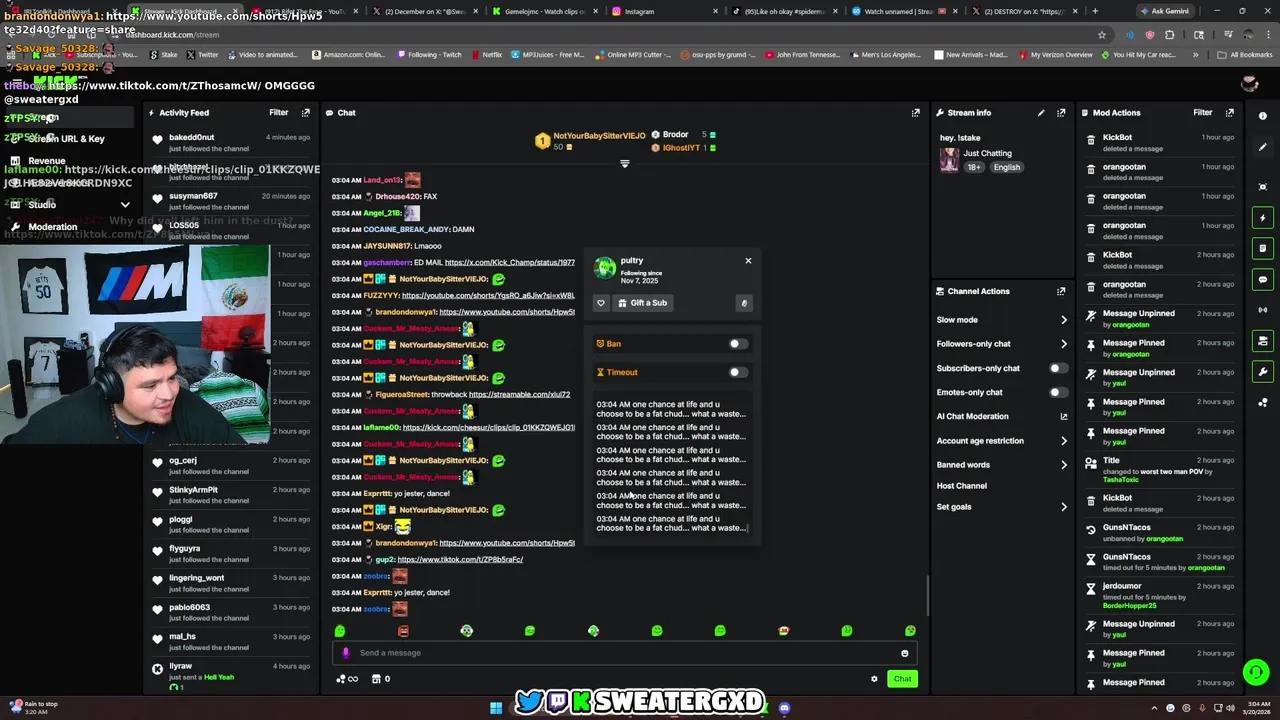Toggle notes panel icon in right sidebar
This screenshot has width=1280, height=720.
point(1263,249)
